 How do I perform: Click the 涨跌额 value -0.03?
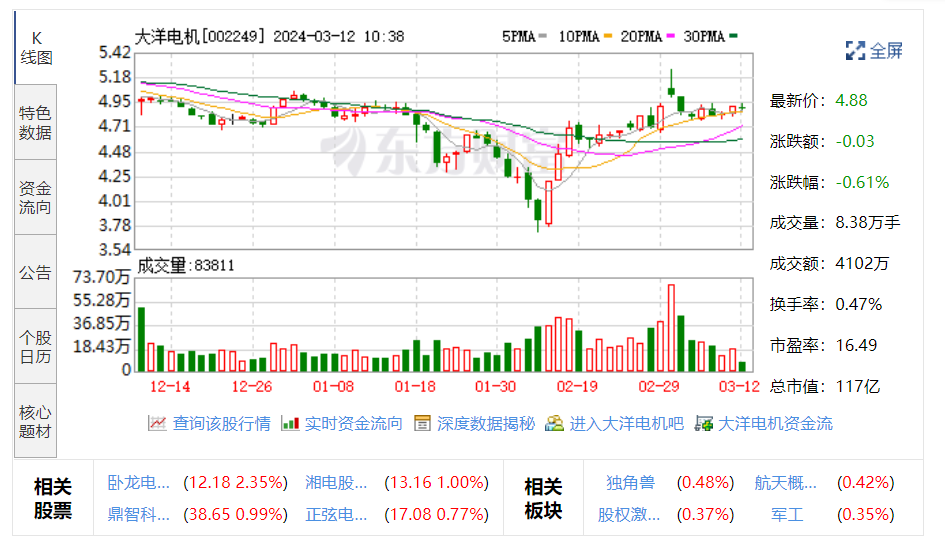click(x=855, y=141)
